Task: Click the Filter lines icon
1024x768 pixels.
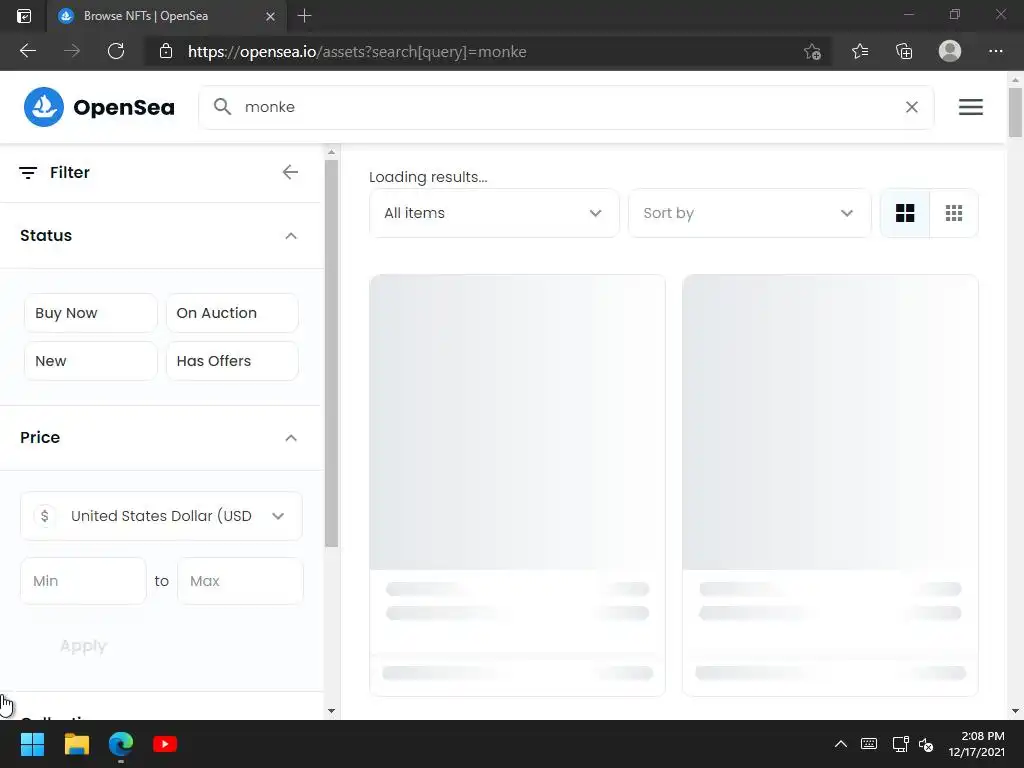Action: click(x=28, y=172)
